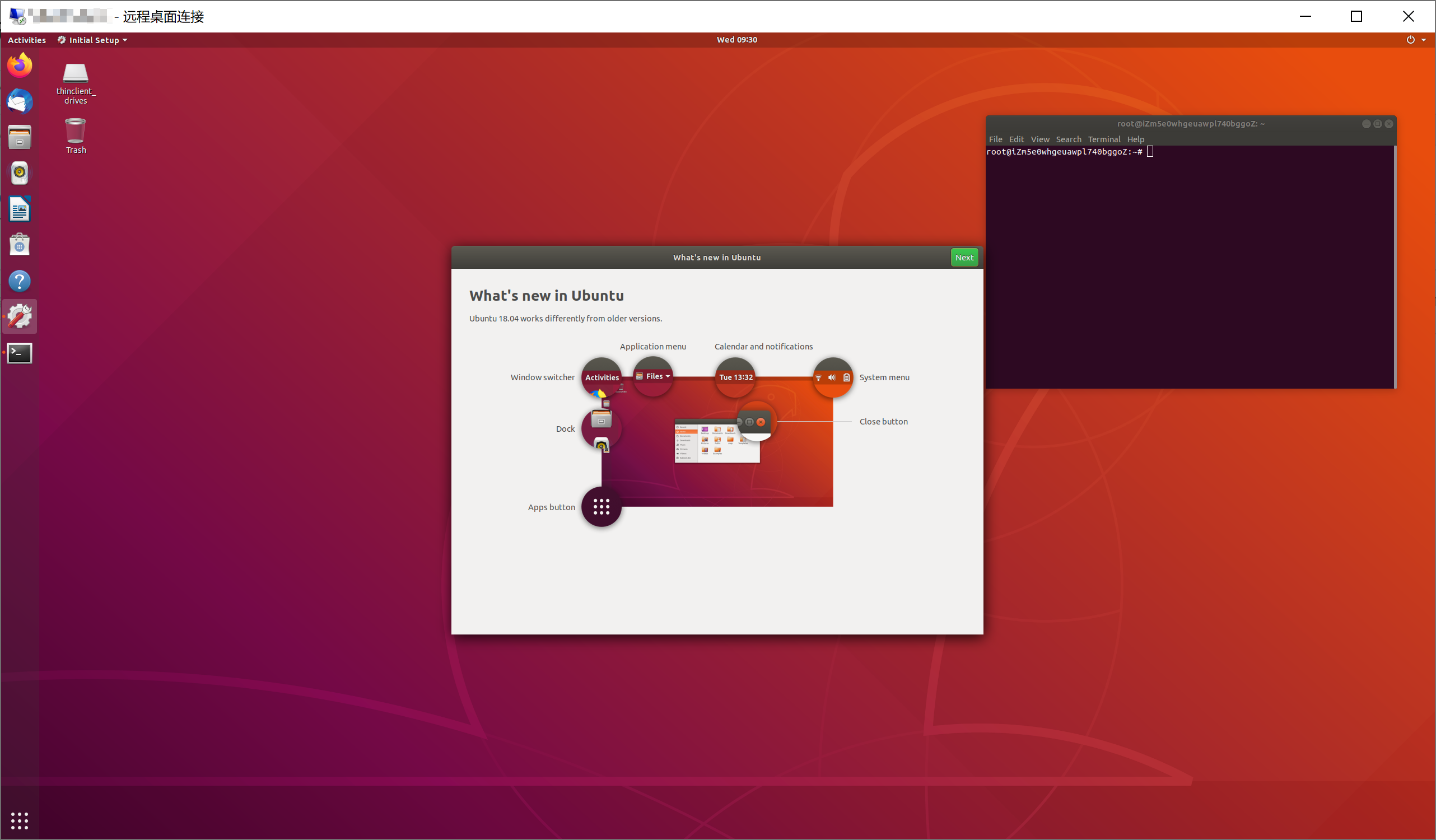This screenshot has width=1436, height=840.
Task: Click the Next button in Ubuntu tour
Action: point(964,257)
